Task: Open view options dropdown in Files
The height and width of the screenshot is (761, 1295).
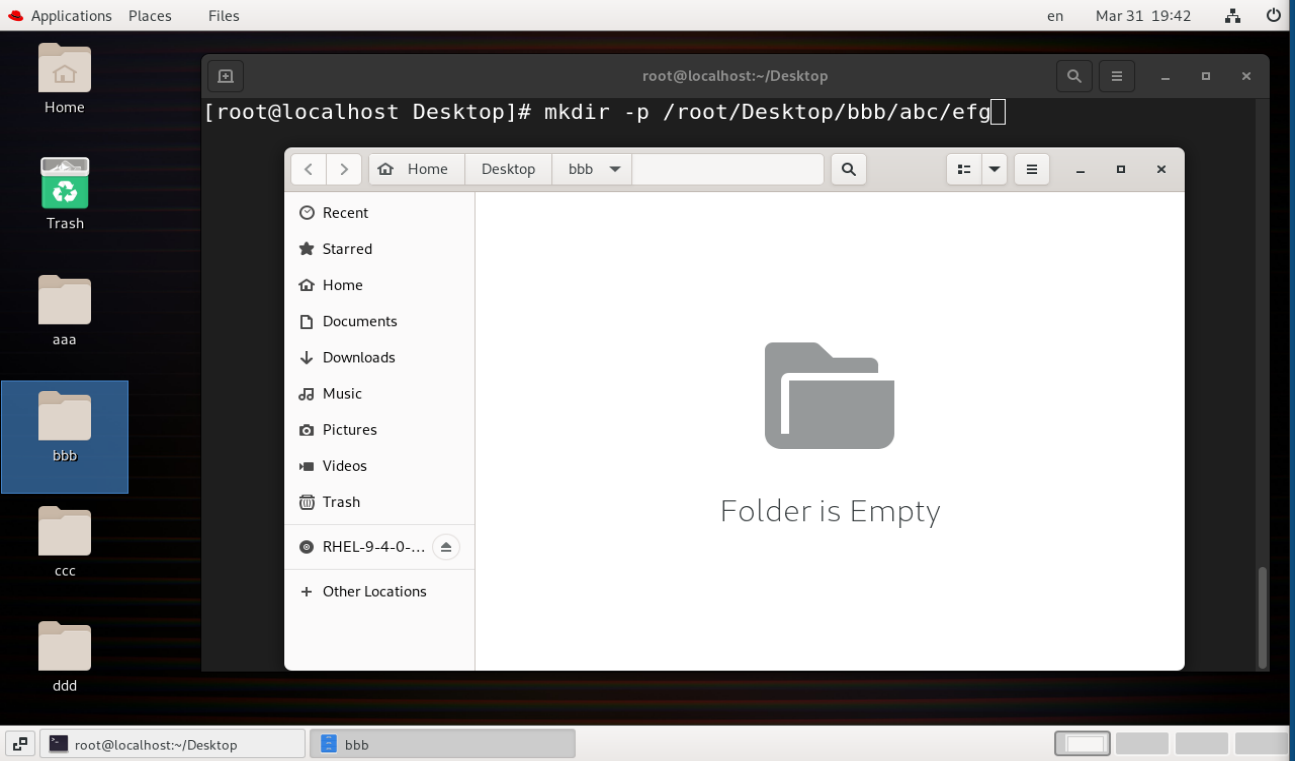Action: [994, 169]
